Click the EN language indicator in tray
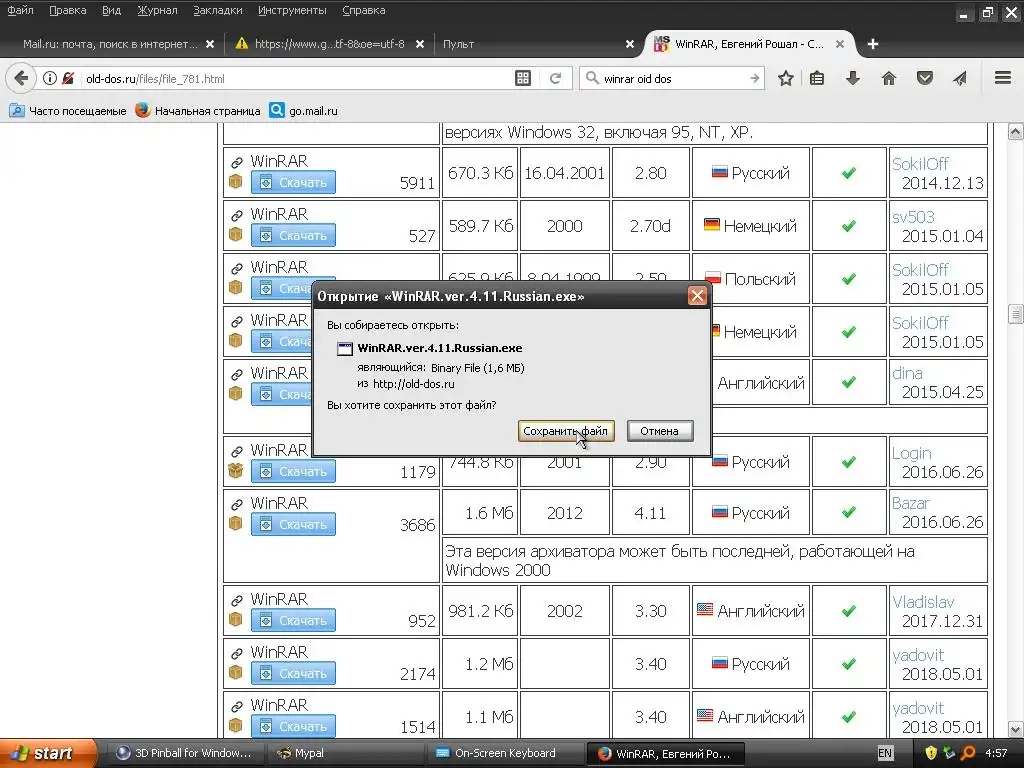The image size is (1024, 768). pyautogui.click(x=884, y=753)
